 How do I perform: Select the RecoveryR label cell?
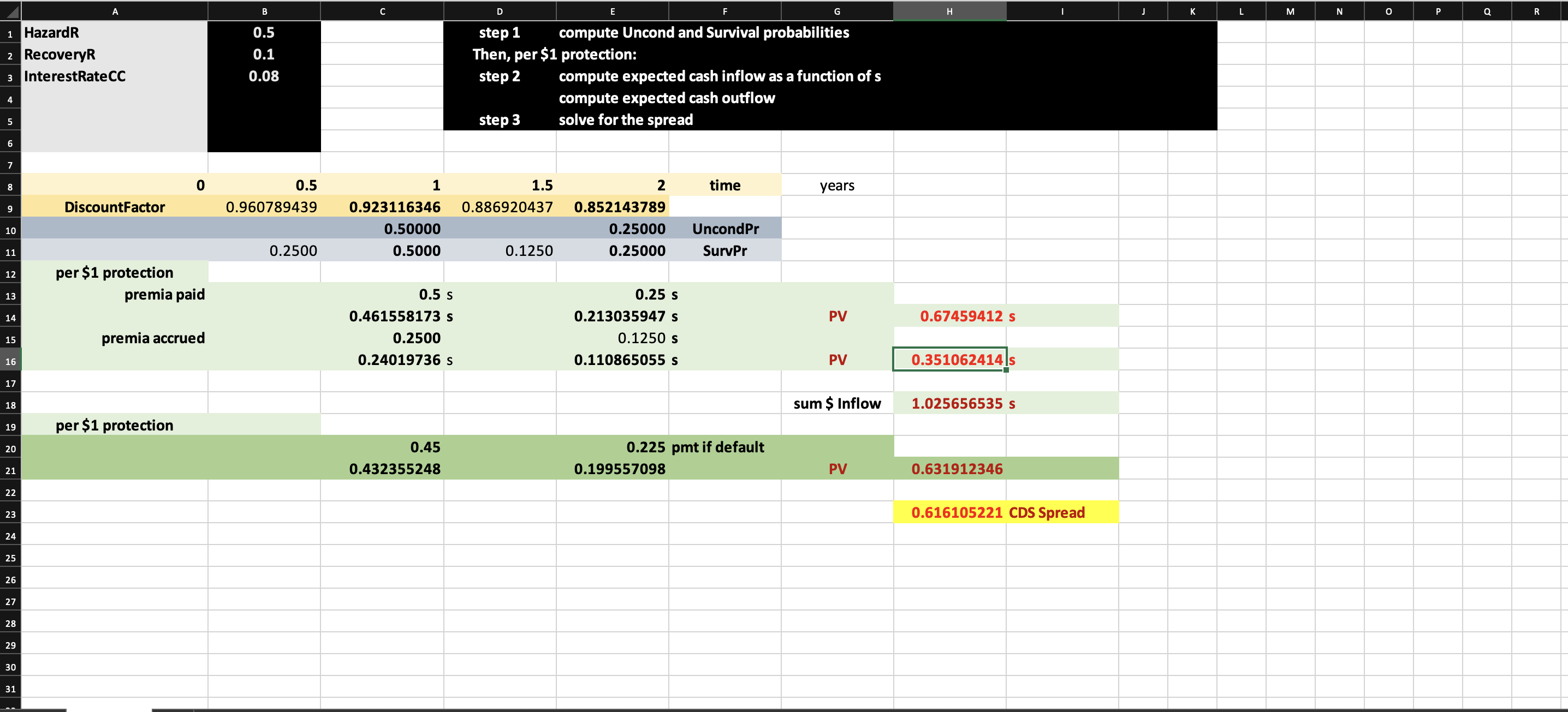click(x=115, y=54)
